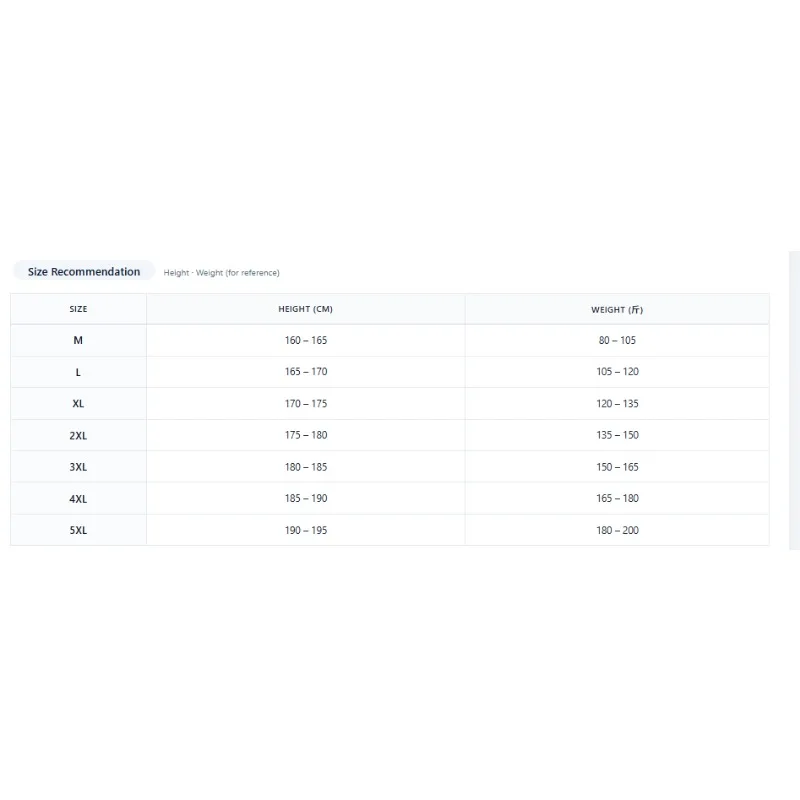Click the 135 – 150 weight cell

tap(617, 436)
